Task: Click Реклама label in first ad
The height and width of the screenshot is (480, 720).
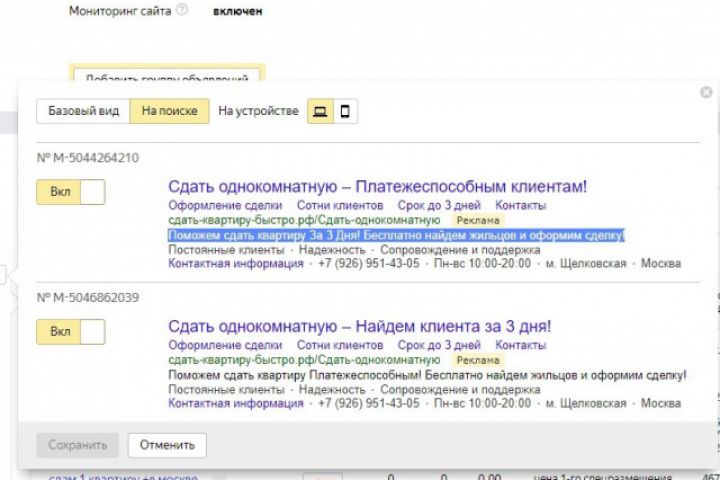Action: pyautogui.click(x=478, y=220)
